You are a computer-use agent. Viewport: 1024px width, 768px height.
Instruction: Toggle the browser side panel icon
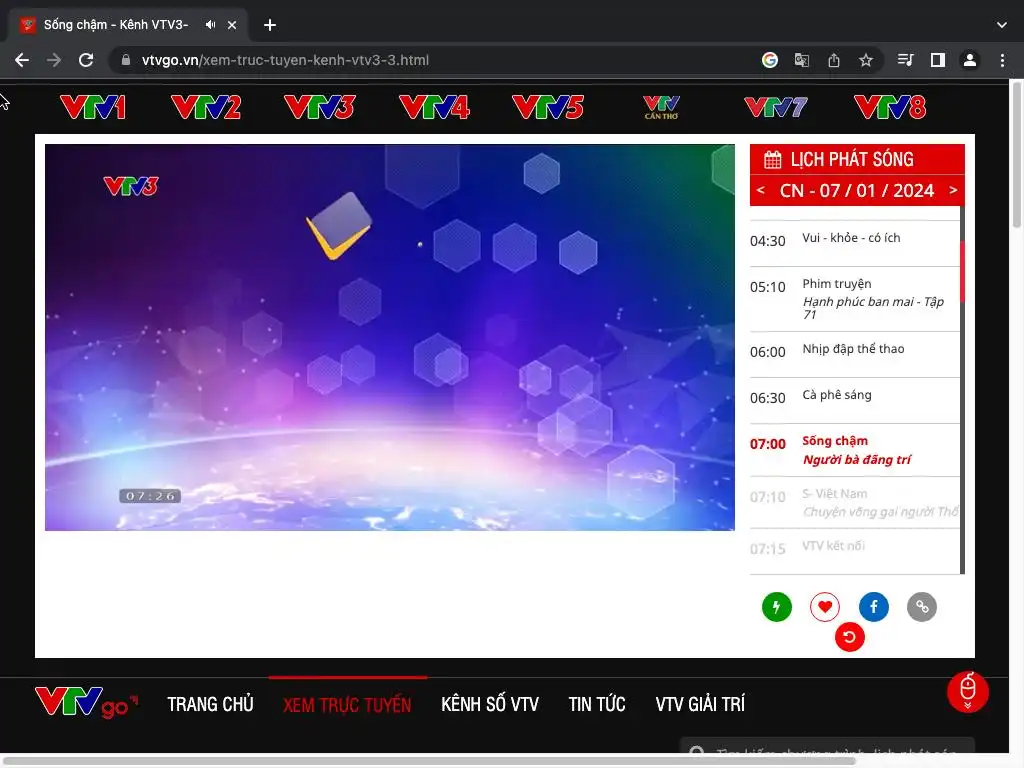(x=938, y=60)
